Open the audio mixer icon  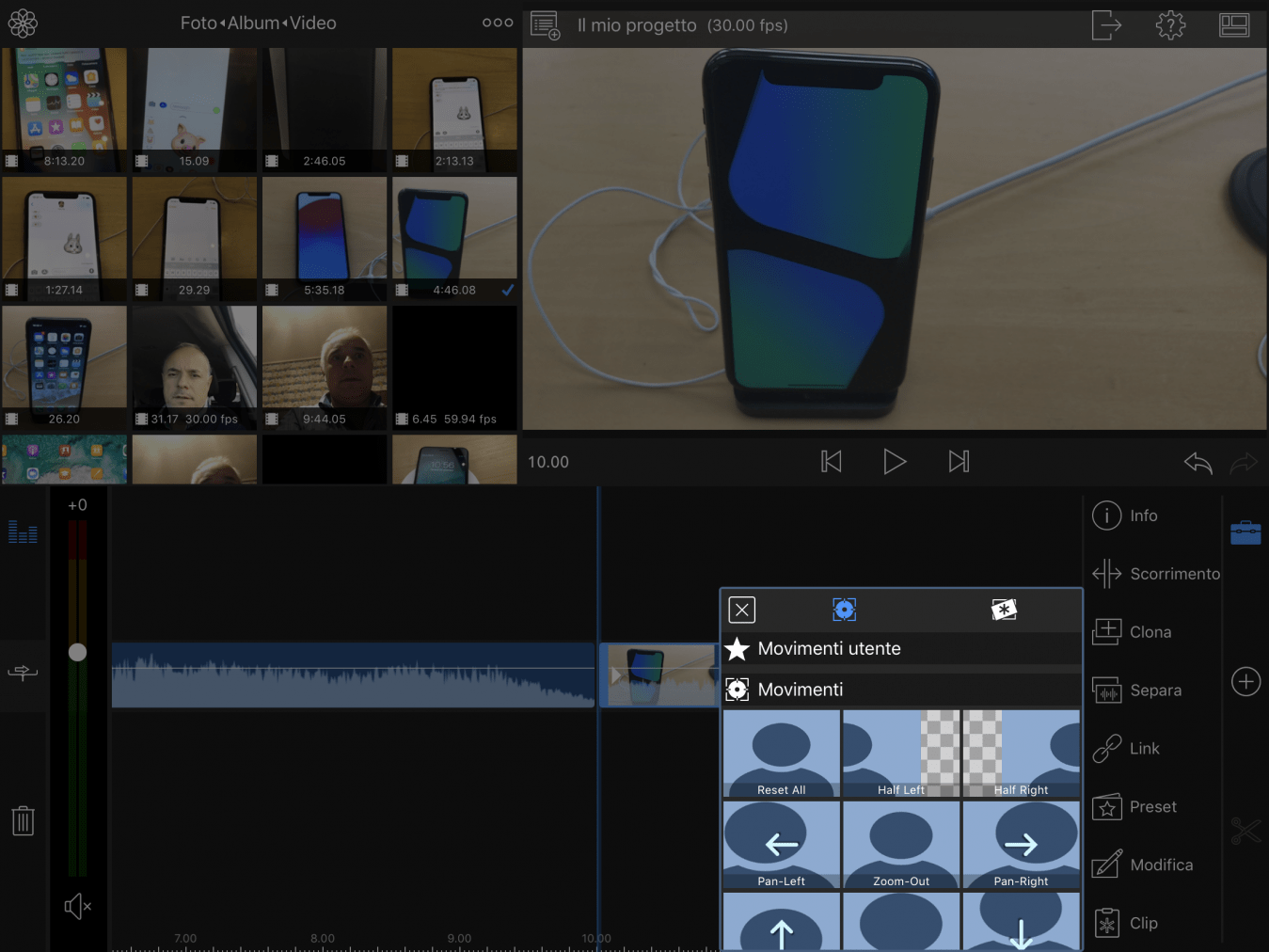click(23, 532)
